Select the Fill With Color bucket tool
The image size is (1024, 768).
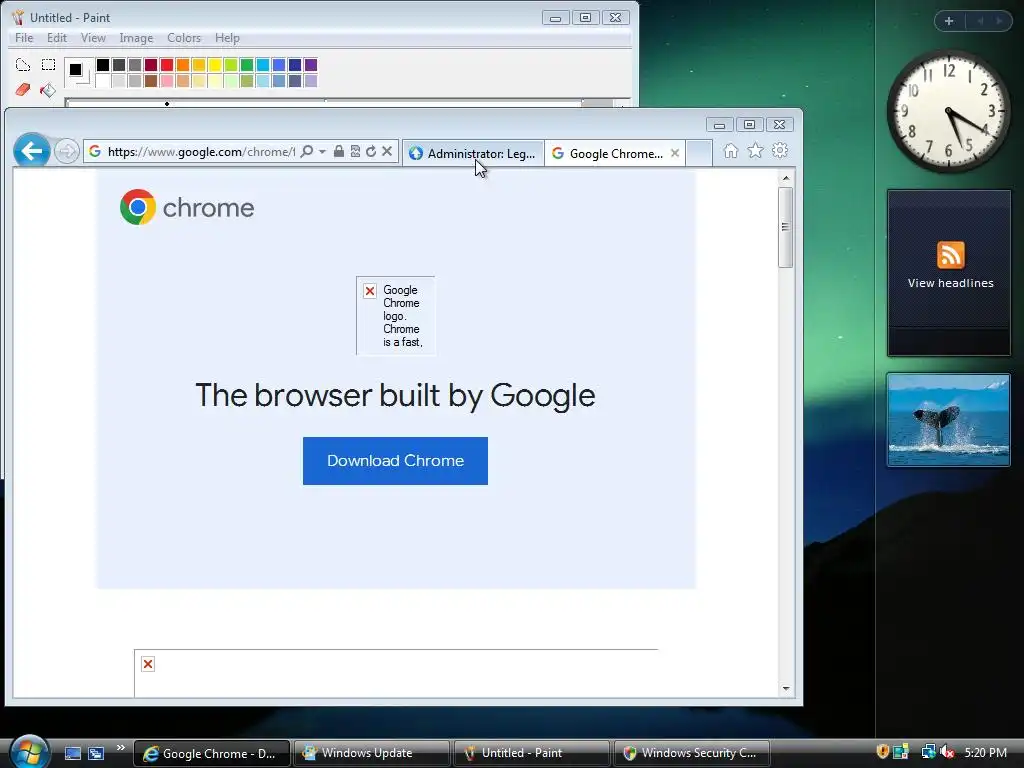pos(48,89)
